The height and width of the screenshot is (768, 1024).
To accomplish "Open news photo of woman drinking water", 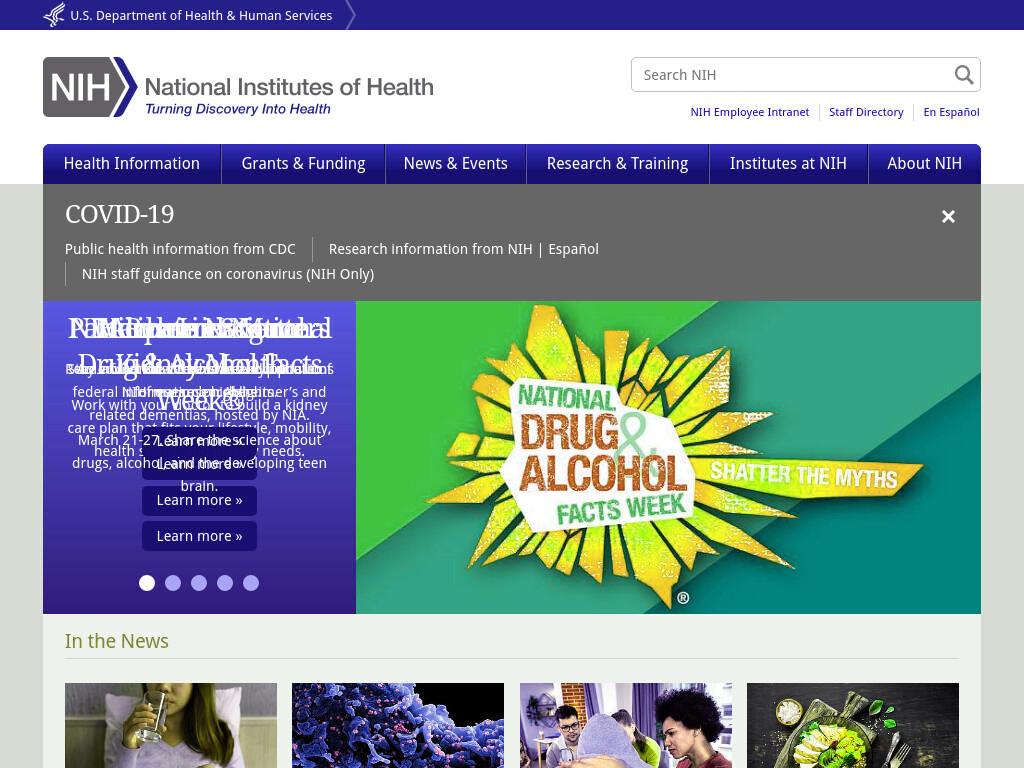I will (171, 726).
